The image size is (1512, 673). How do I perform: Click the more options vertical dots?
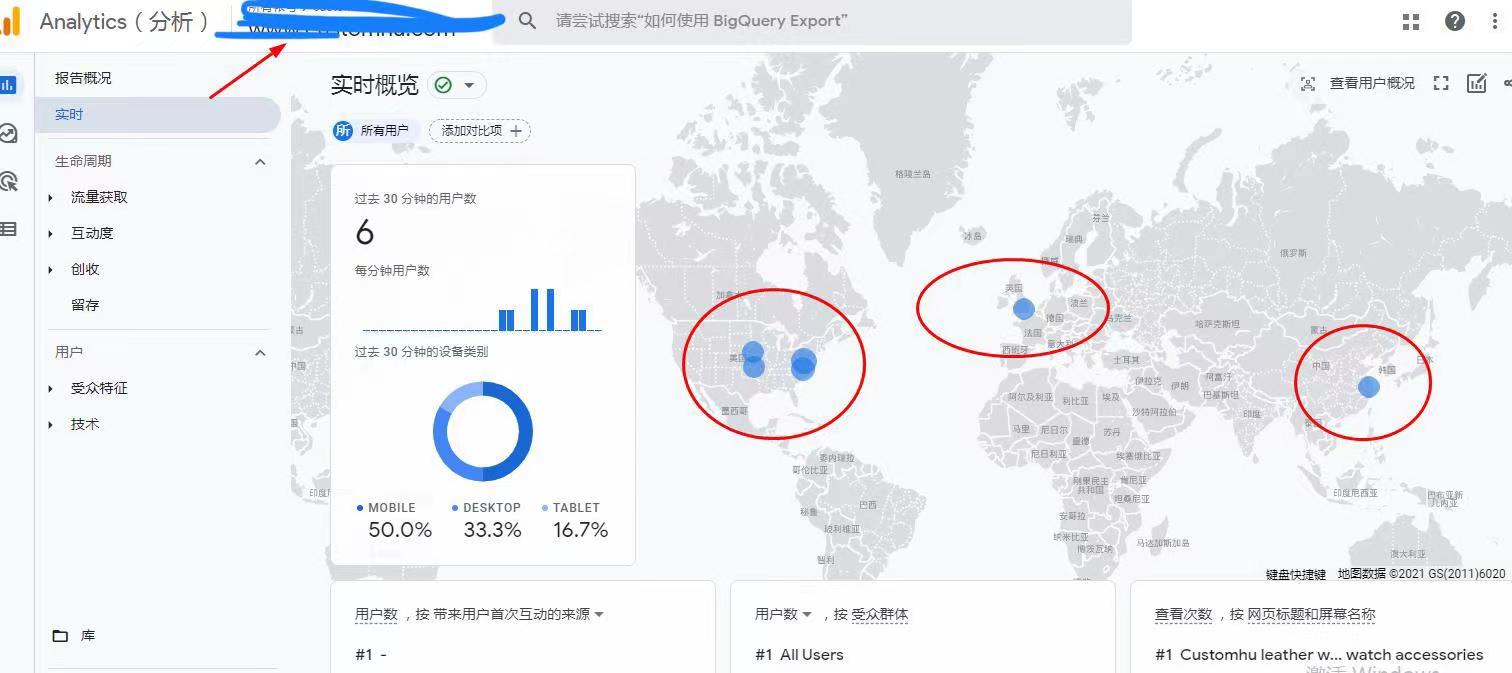point(1496,21)
